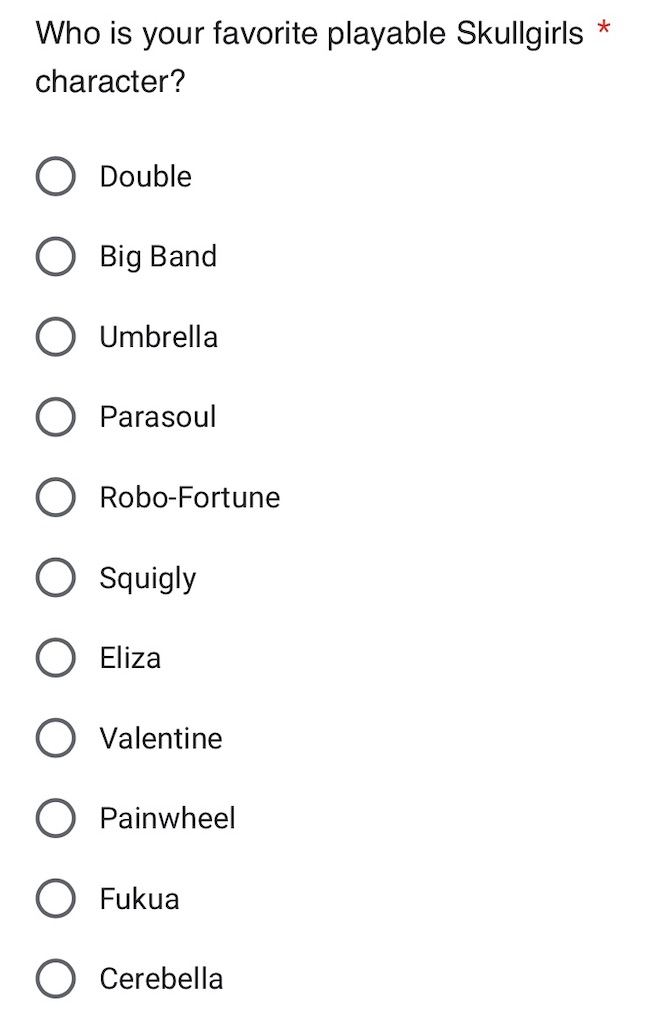The width and height of the screenshot is (658, 1024).
Task: Select the Double radio button
Action: (55, 176)
